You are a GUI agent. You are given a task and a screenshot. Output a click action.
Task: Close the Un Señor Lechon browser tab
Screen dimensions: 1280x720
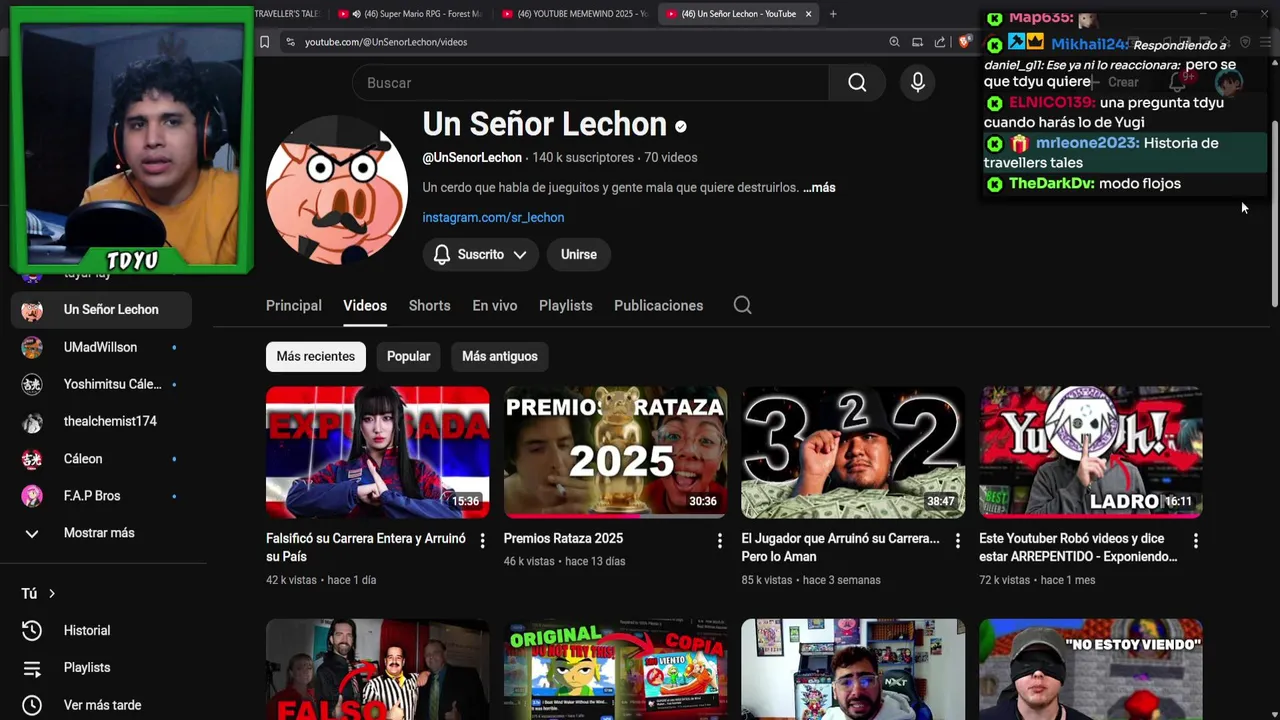(808, 14)
